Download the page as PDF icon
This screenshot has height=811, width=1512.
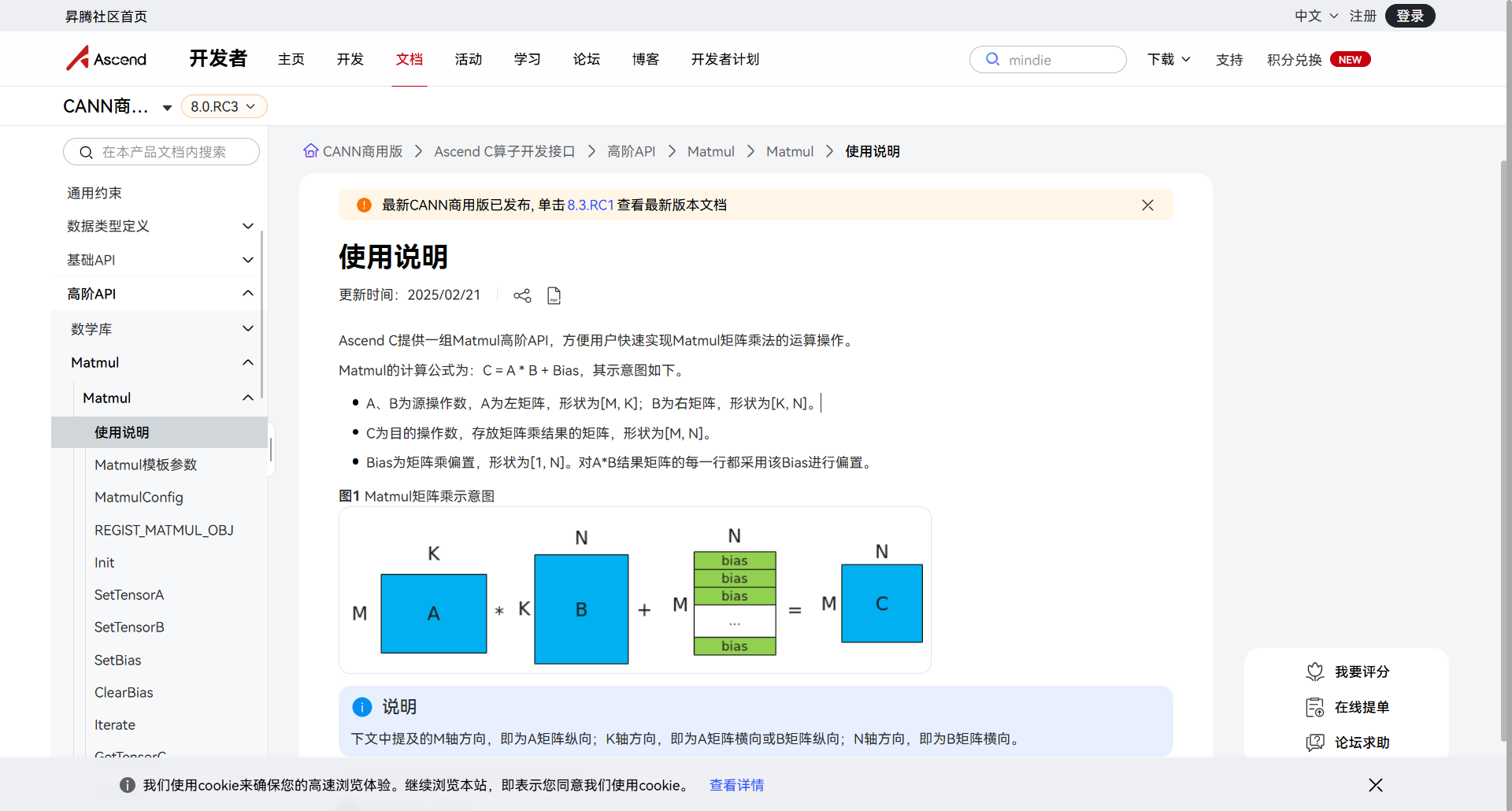[x=554, y=295]
